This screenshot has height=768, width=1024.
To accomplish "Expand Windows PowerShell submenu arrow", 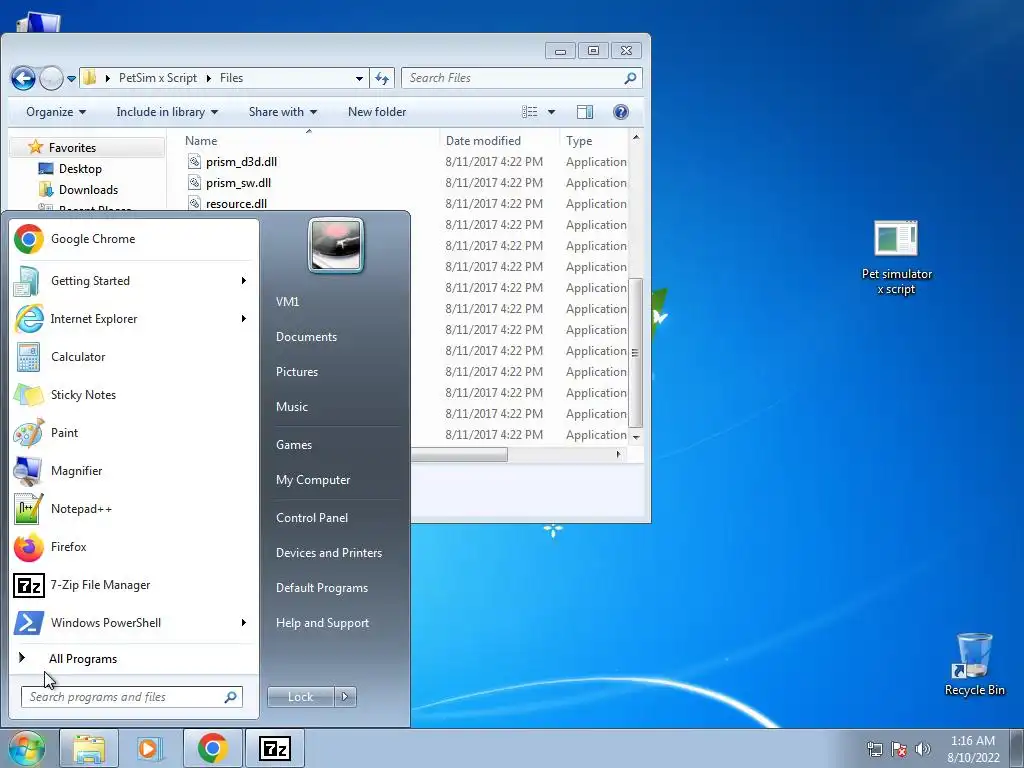I will 244,622.
